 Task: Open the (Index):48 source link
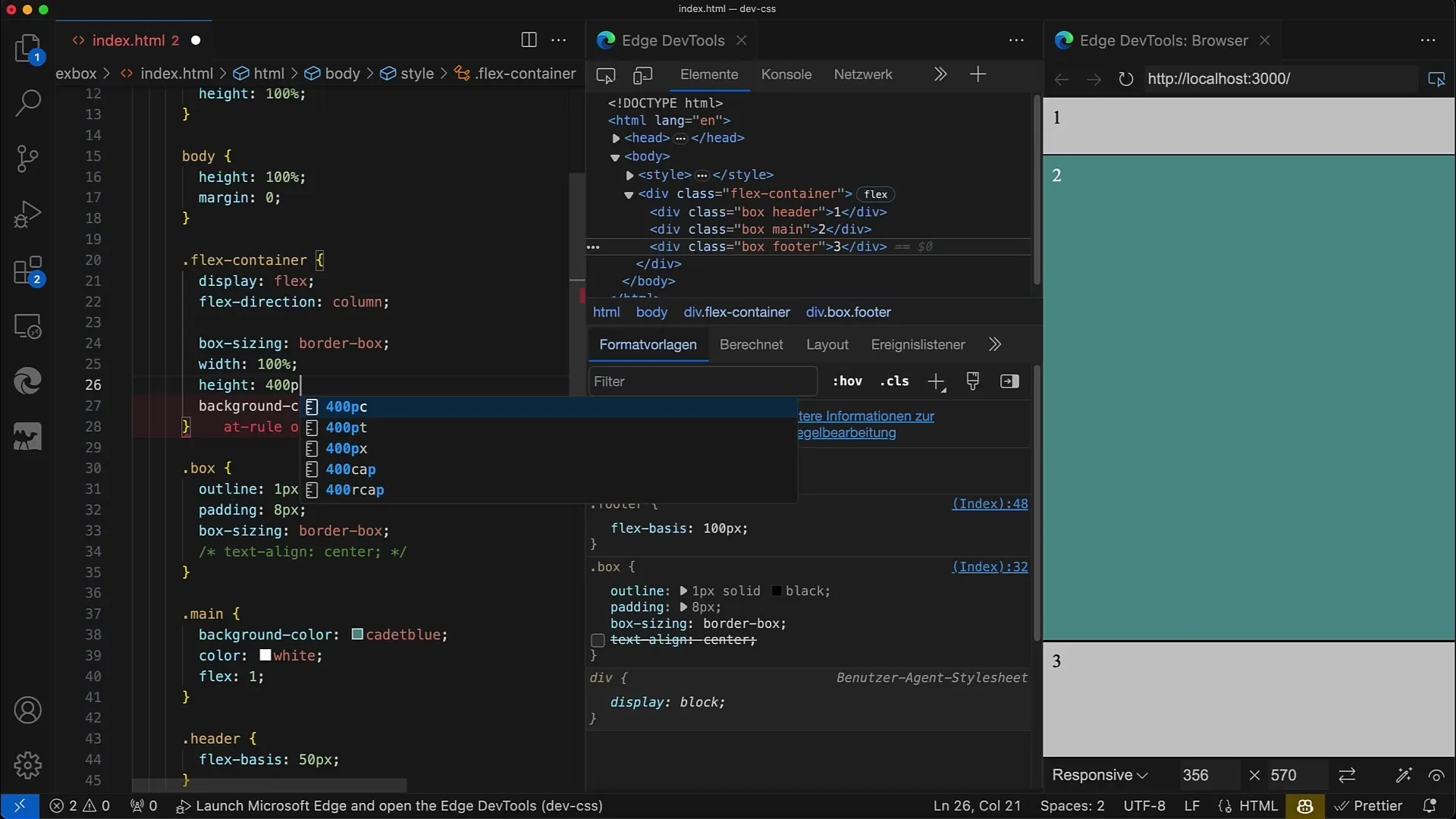coord(990,504)
